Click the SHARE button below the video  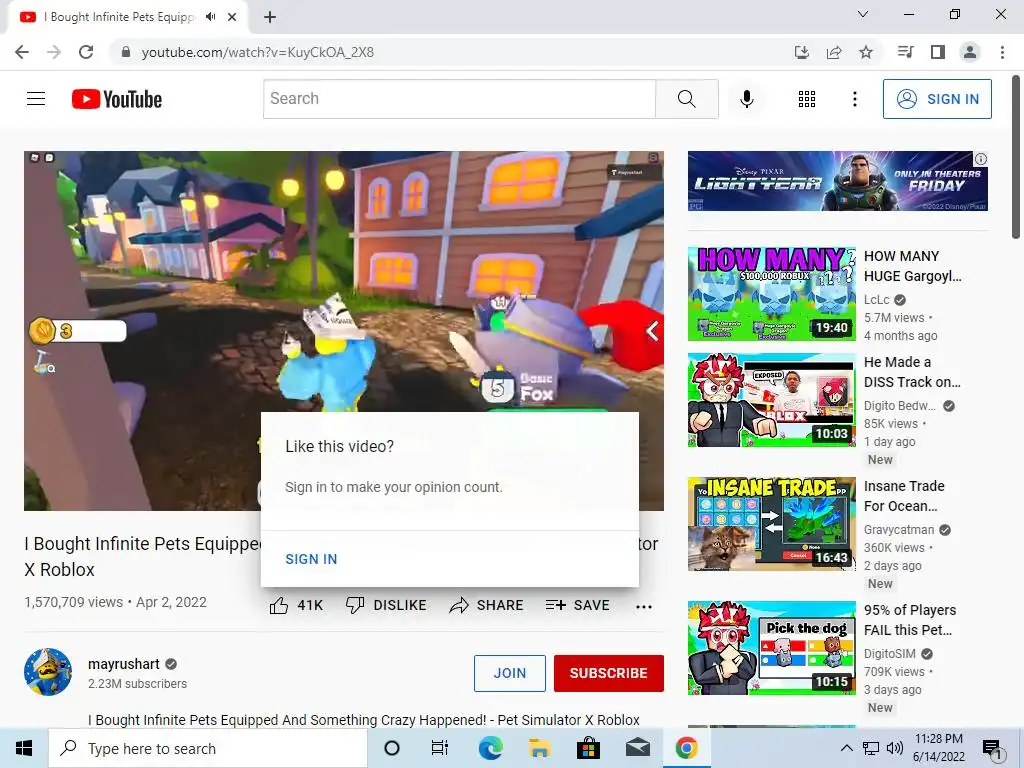click(487, 605)
